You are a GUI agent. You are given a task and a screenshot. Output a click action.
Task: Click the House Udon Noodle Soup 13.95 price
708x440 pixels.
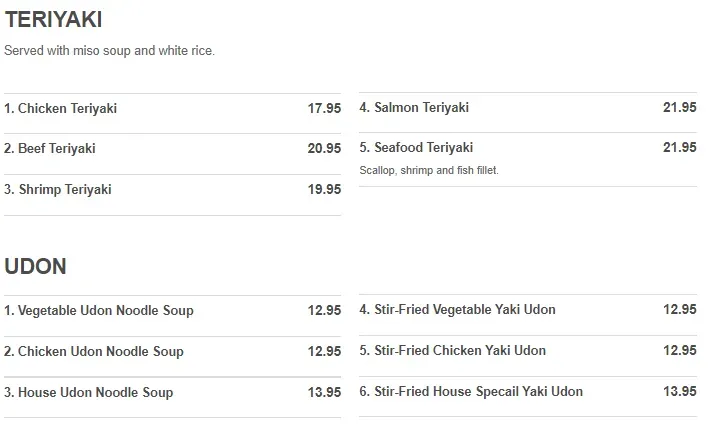point(324,393)
